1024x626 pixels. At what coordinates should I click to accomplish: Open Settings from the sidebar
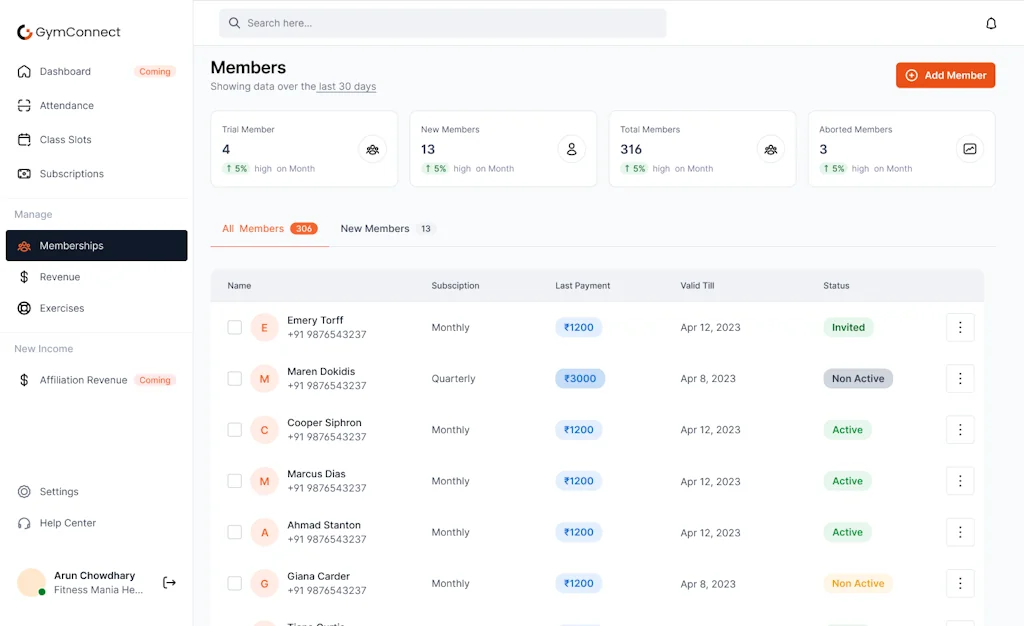59,492
